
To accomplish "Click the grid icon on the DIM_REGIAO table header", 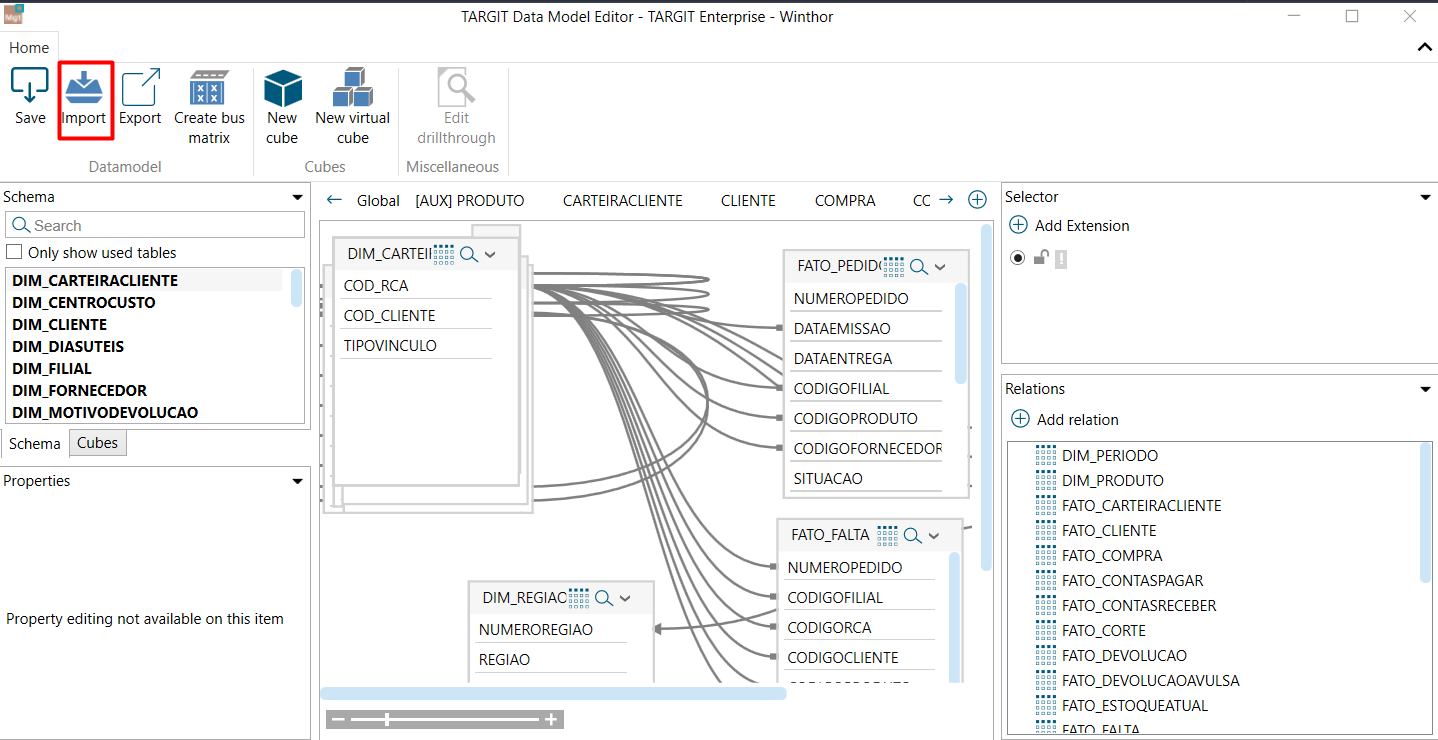I will click(x=579, y=598).
